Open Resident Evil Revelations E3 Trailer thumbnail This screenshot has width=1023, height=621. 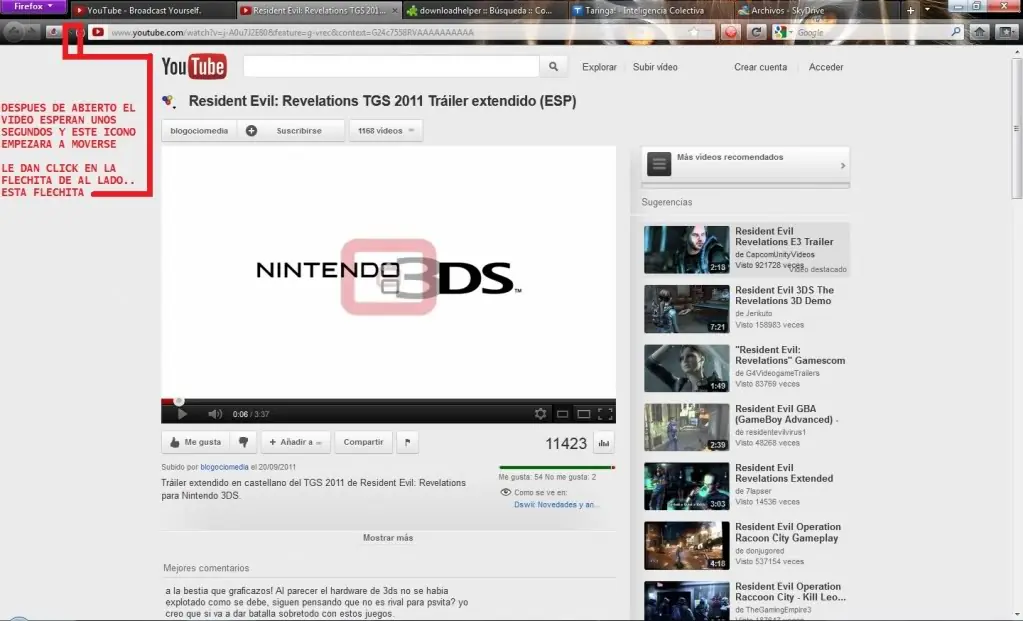coord(686,249)
